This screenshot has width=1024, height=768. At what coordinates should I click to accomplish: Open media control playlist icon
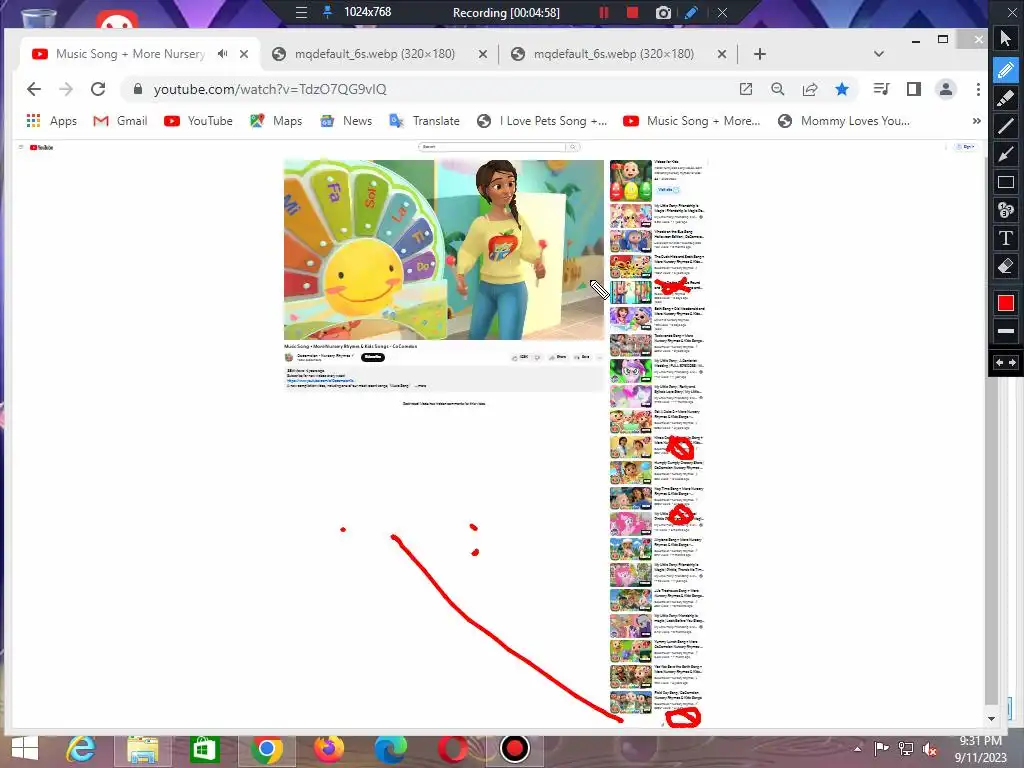882,89
